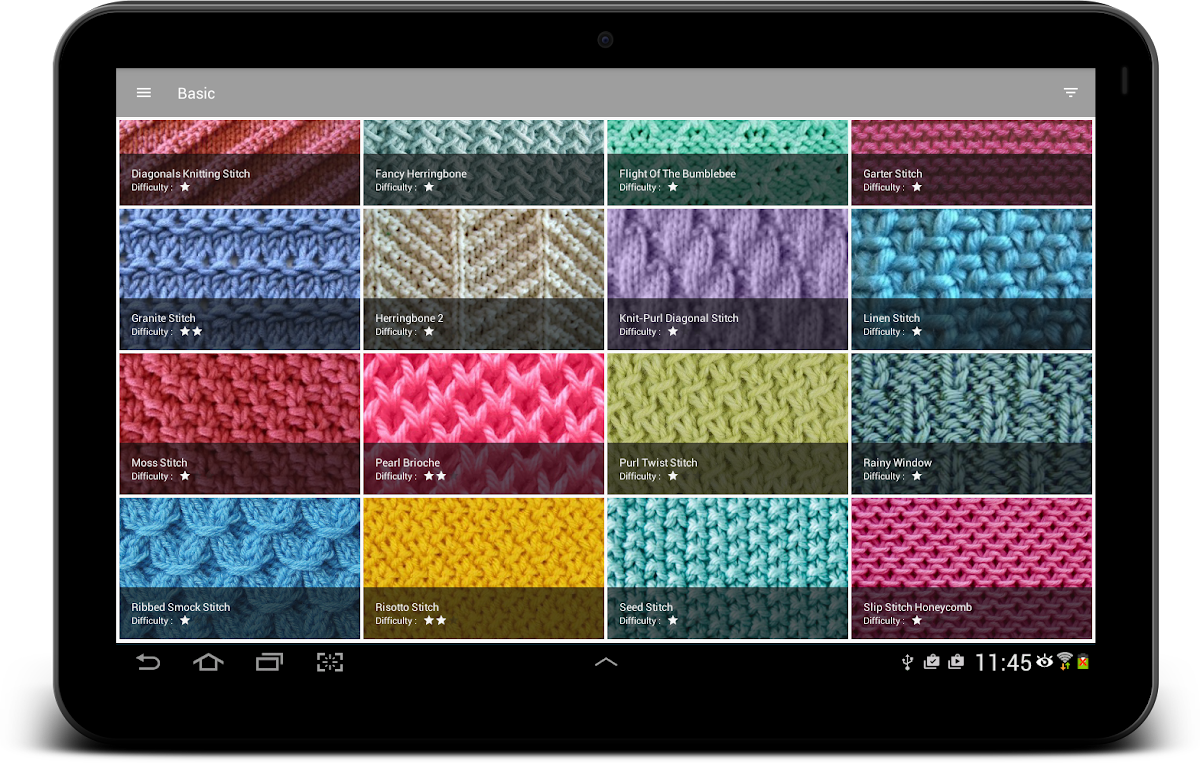Tap the Android home button
The width and height of the screenshot is (1200, 763).
point(208,662)
